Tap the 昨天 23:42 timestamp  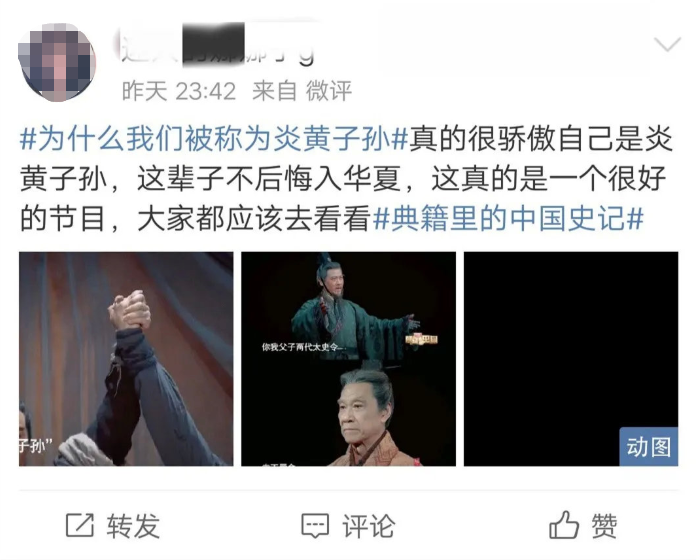[x=179, y=91]
